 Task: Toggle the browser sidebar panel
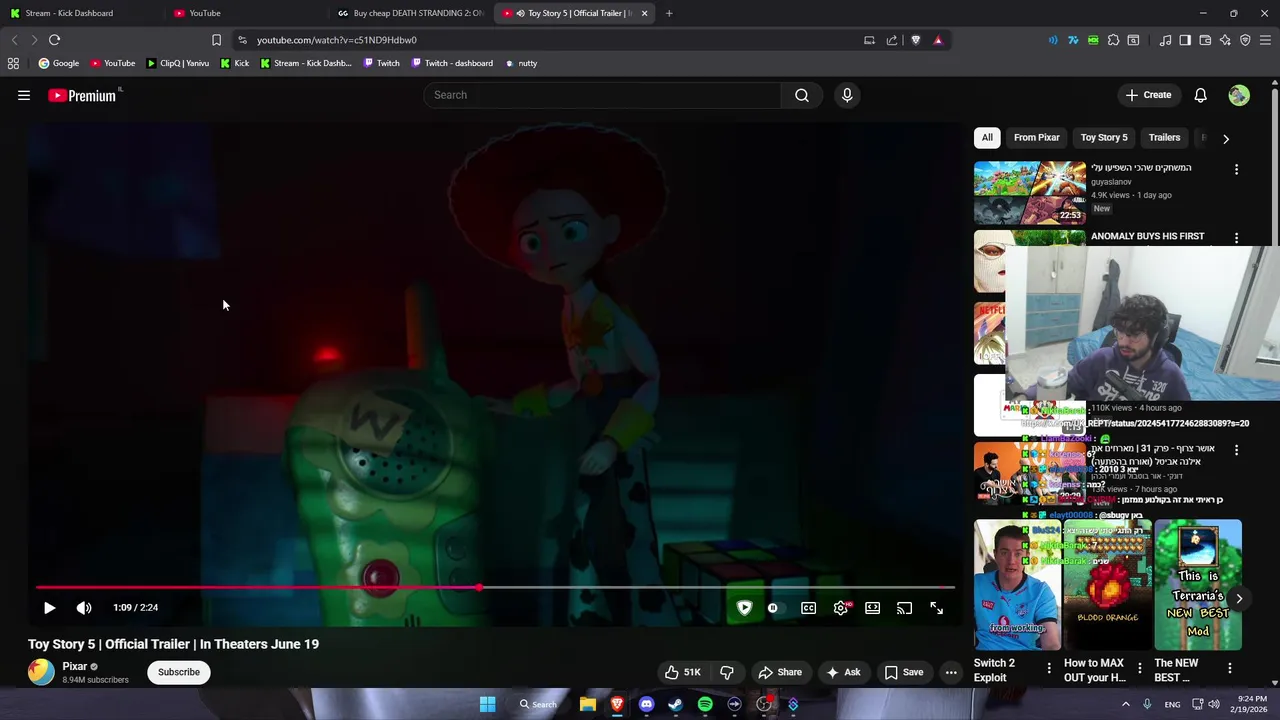pos(1185,40)
